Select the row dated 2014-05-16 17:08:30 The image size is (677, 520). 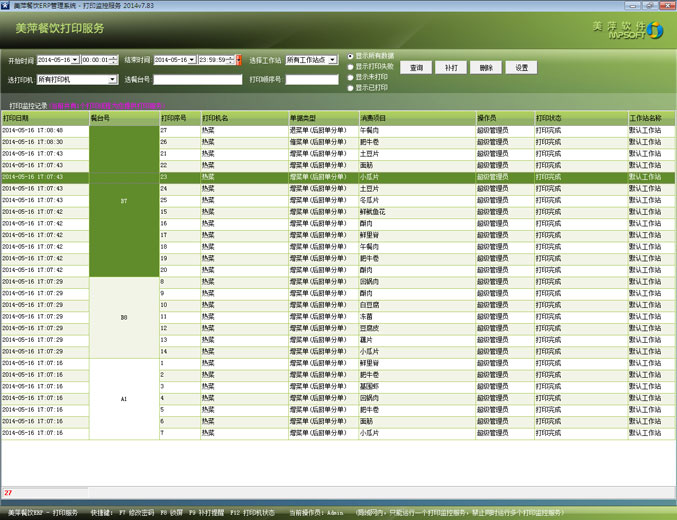338,142
